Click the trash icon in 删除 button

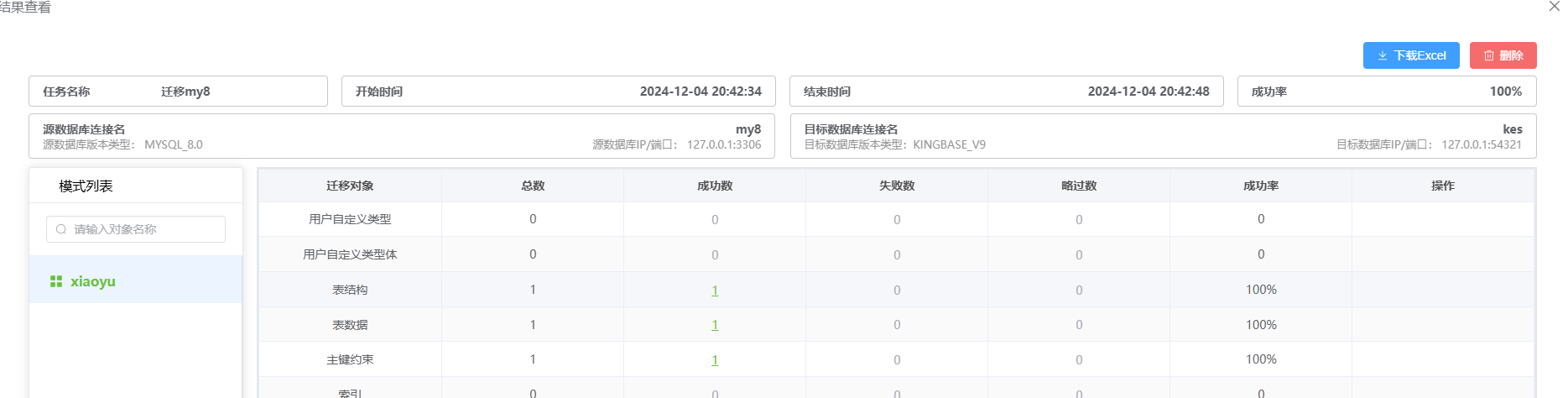(1489, 55)
